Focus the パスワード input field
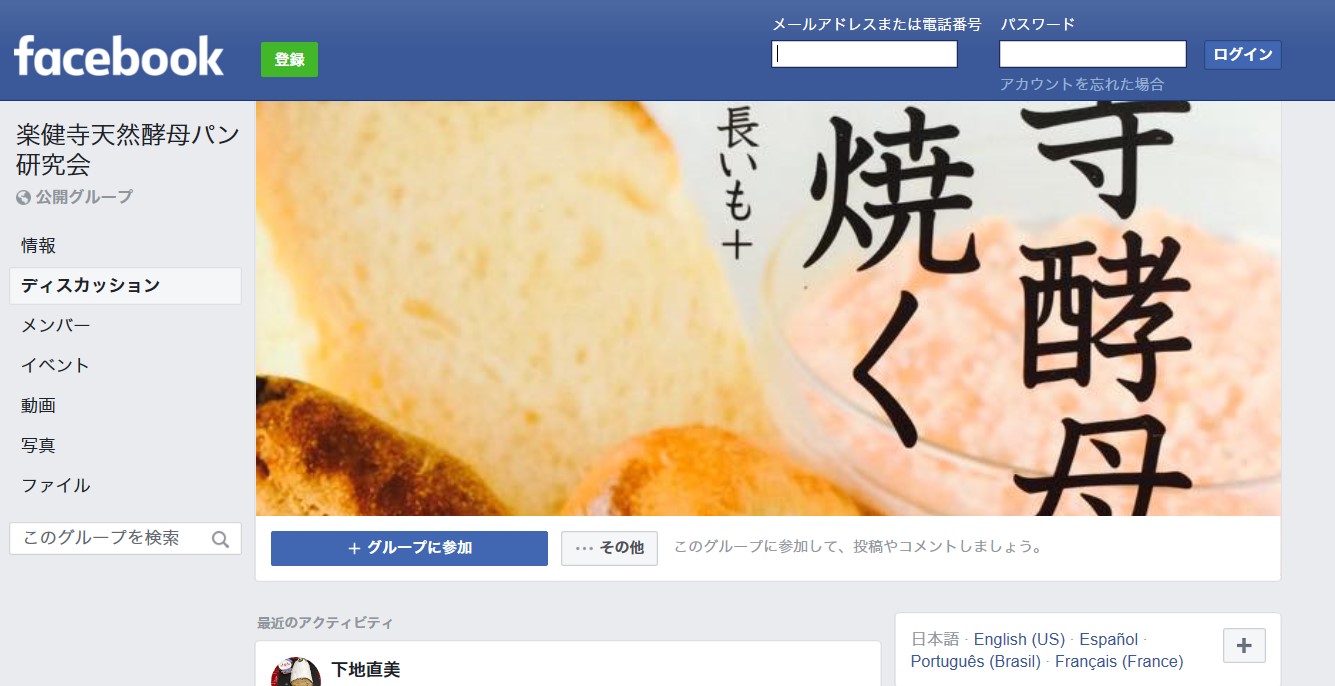 coord(1092,54)
